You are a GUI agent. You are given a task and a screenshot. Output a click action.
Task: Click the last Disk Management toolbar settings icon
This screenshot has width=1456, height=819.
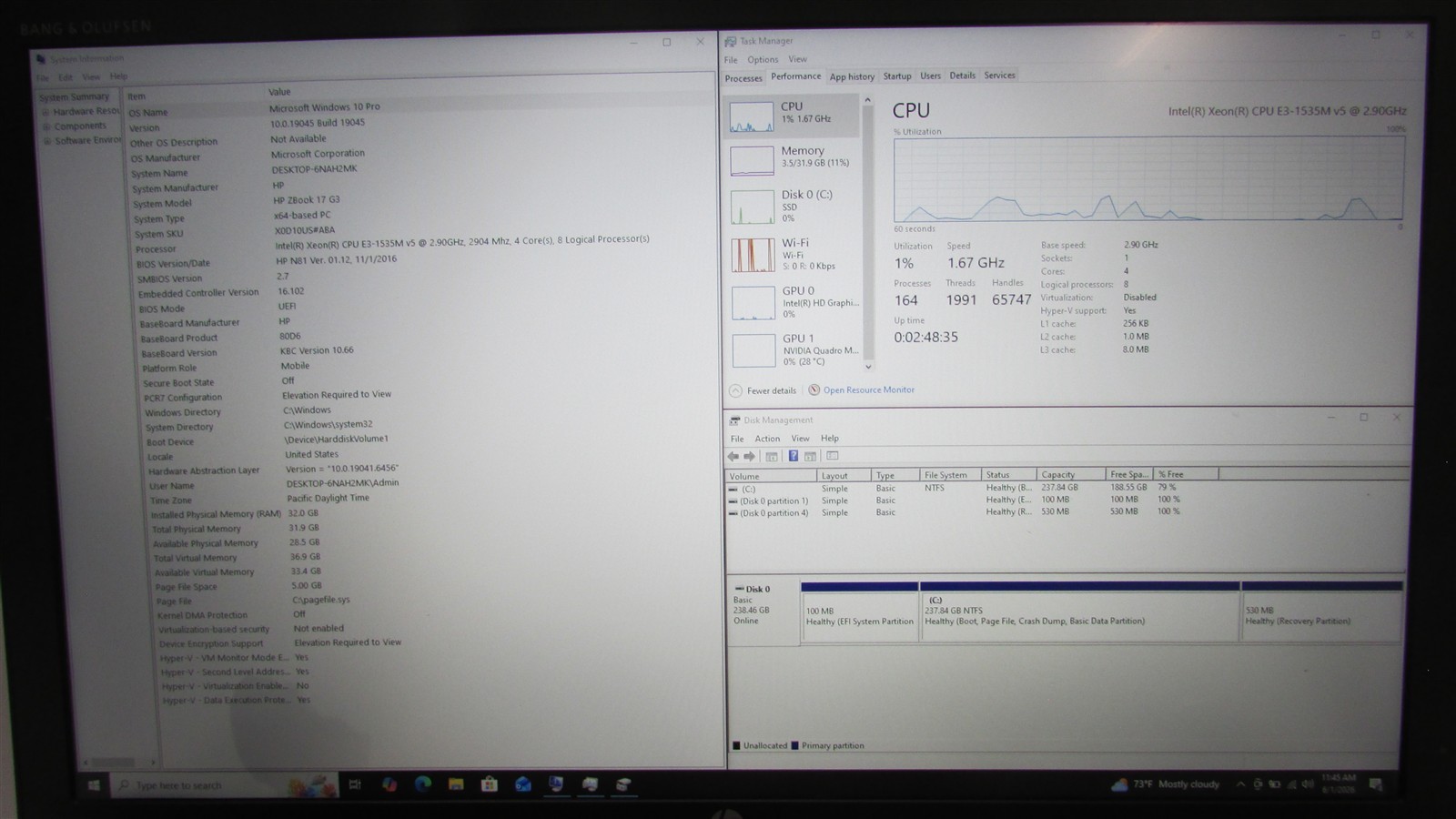(832, 456)
